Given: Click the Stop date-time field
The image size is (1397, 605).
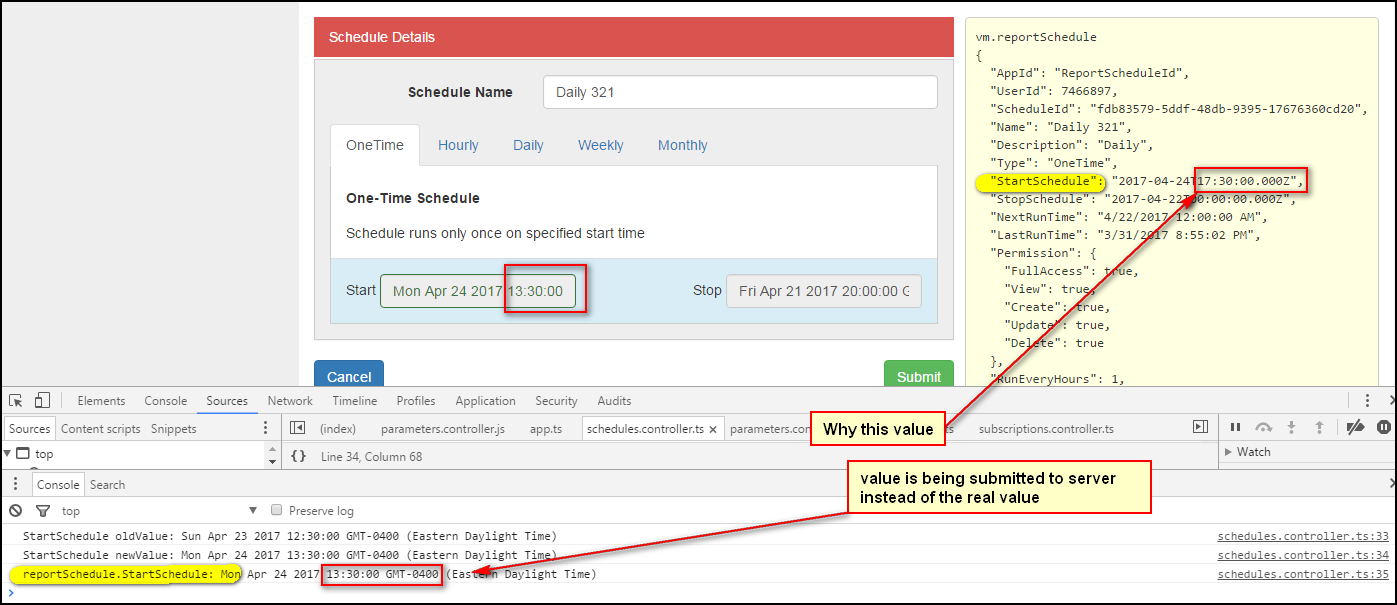Looking at the screenshot, I should (824, 291).
